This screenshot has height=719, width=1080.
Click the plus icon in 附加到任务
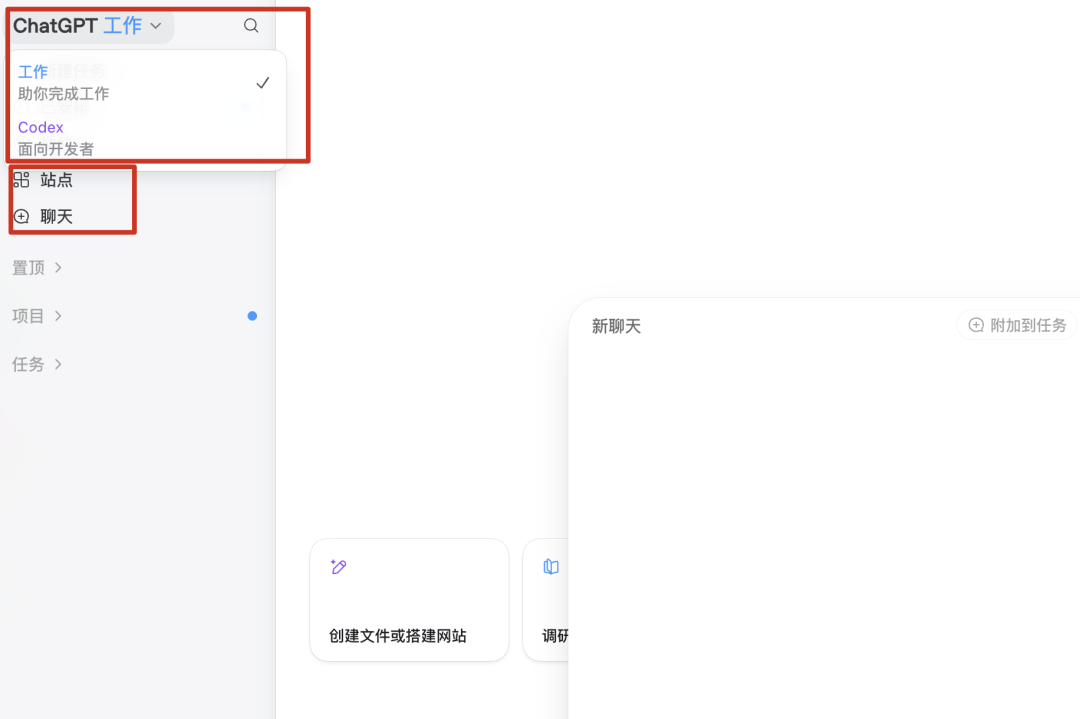click(x=976, y=325)
